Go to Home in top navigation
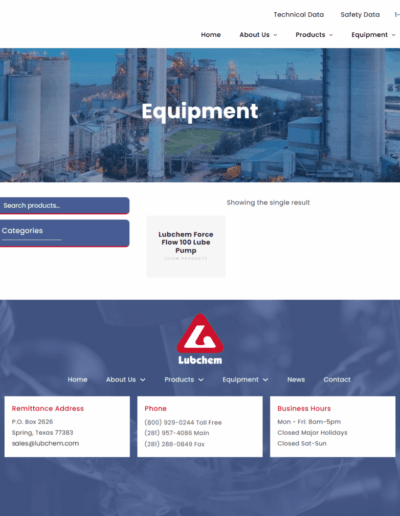Screen dimensions: 400x516 click(211, 35)
